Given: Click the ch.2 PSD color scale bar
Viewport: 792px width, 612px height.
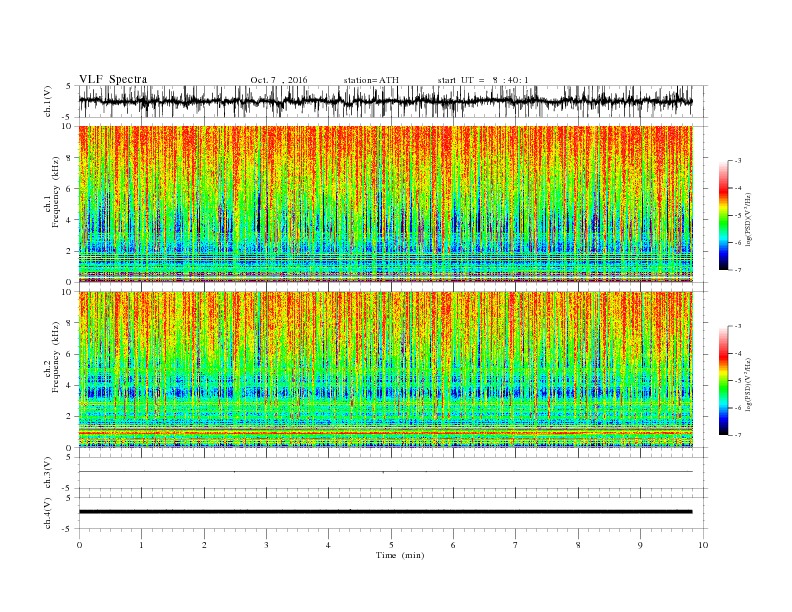Looking at the screenshot, I should (723, 380).
